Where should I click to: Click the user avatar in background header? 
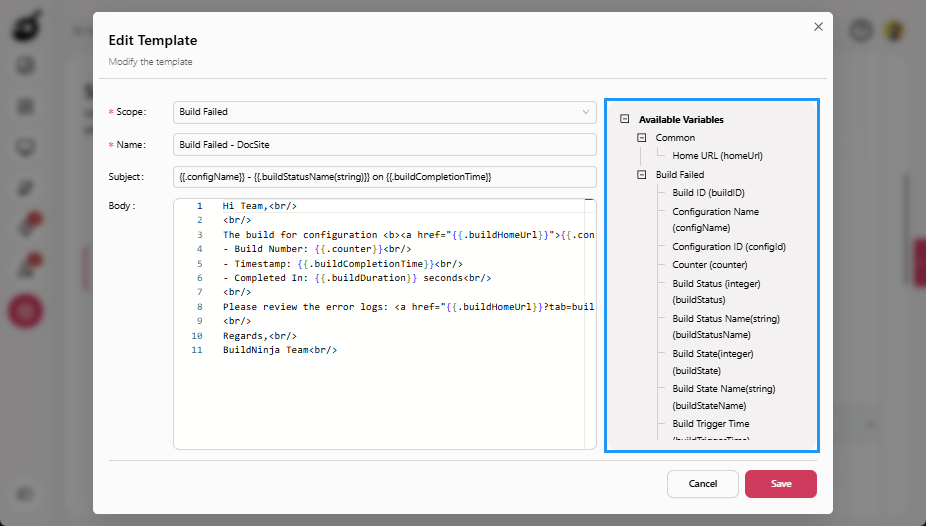[x=894, y=30]
